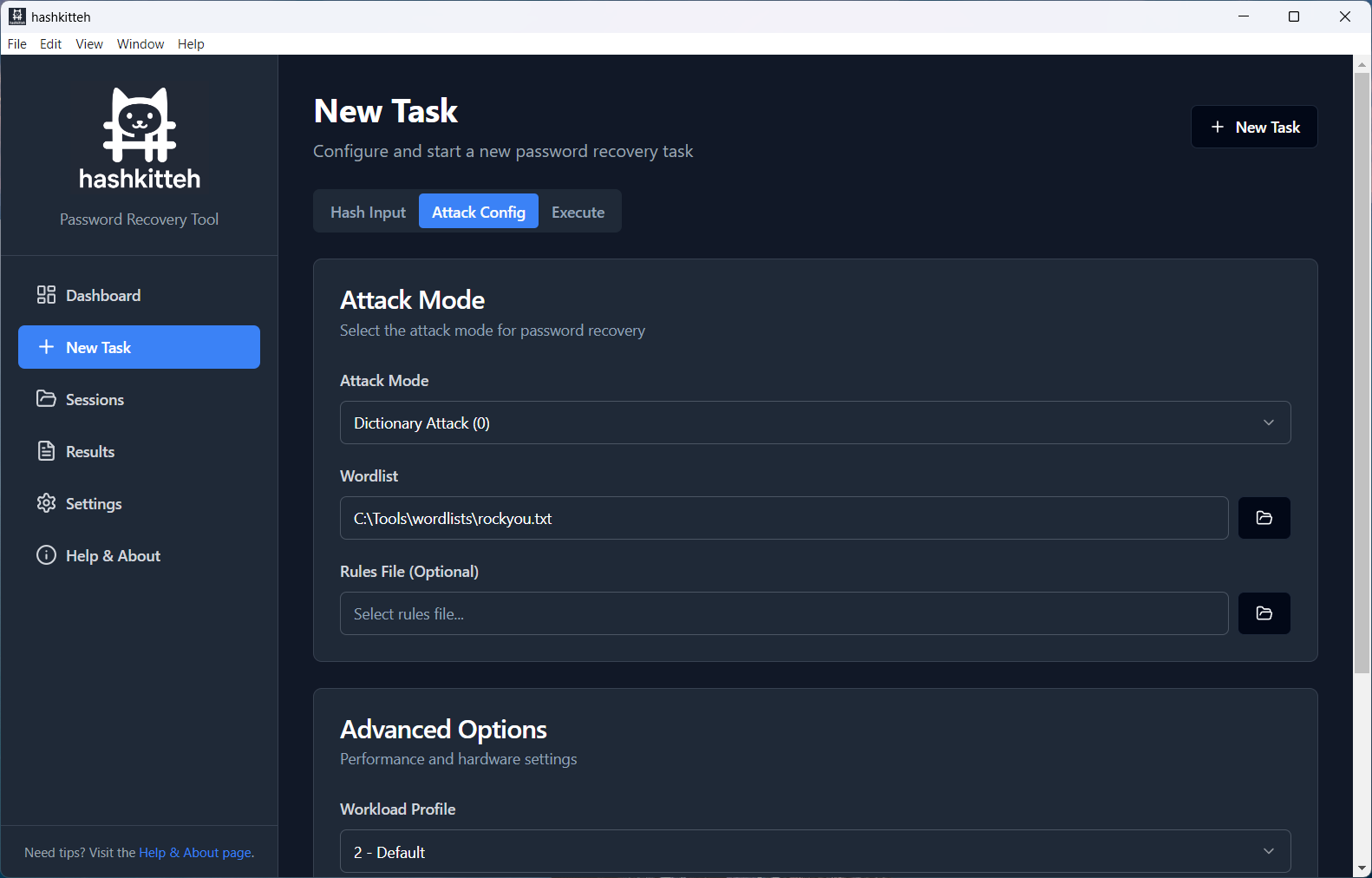1372x878 pixels.
Task: Open the Window menu
Action: [140, 44]
